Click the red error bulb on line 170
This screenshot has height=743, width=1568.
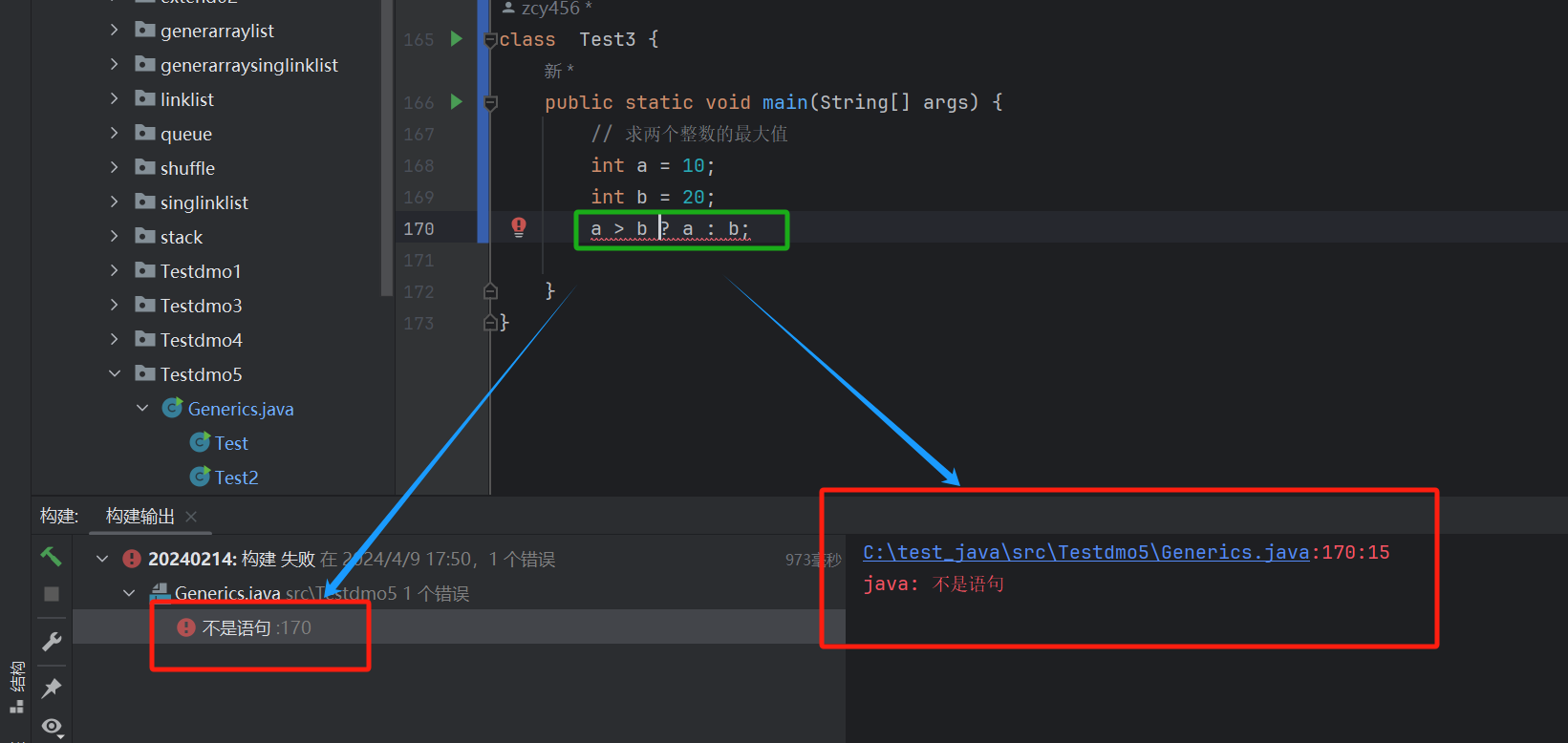(x=519, y=227)
